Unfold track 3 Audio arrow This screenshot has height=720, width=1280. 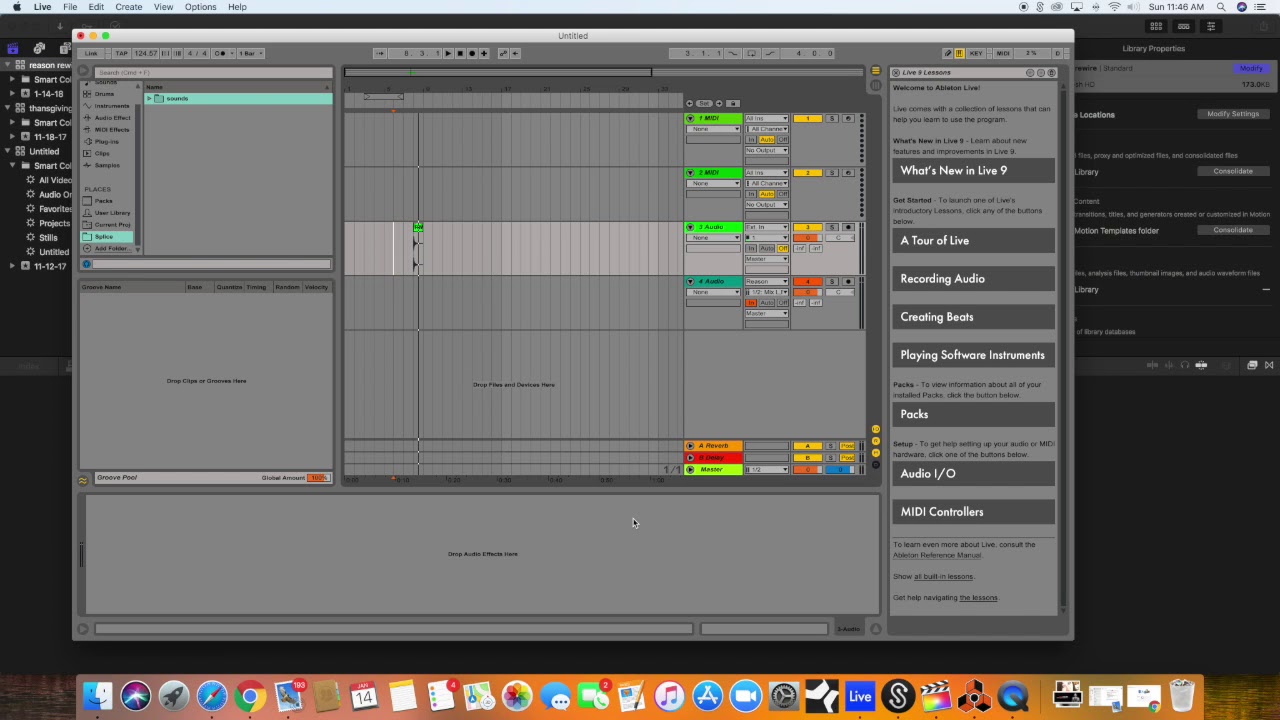pos(690,227)
